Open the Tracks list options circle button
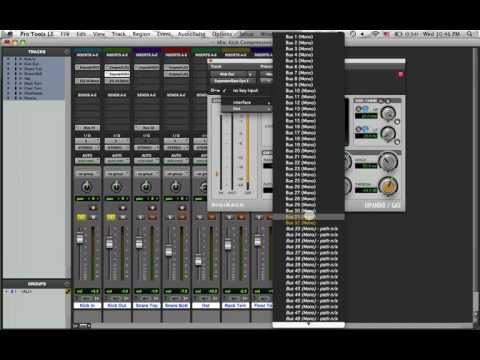This screenshot has width=480, height=360. [x=67, y=52]
